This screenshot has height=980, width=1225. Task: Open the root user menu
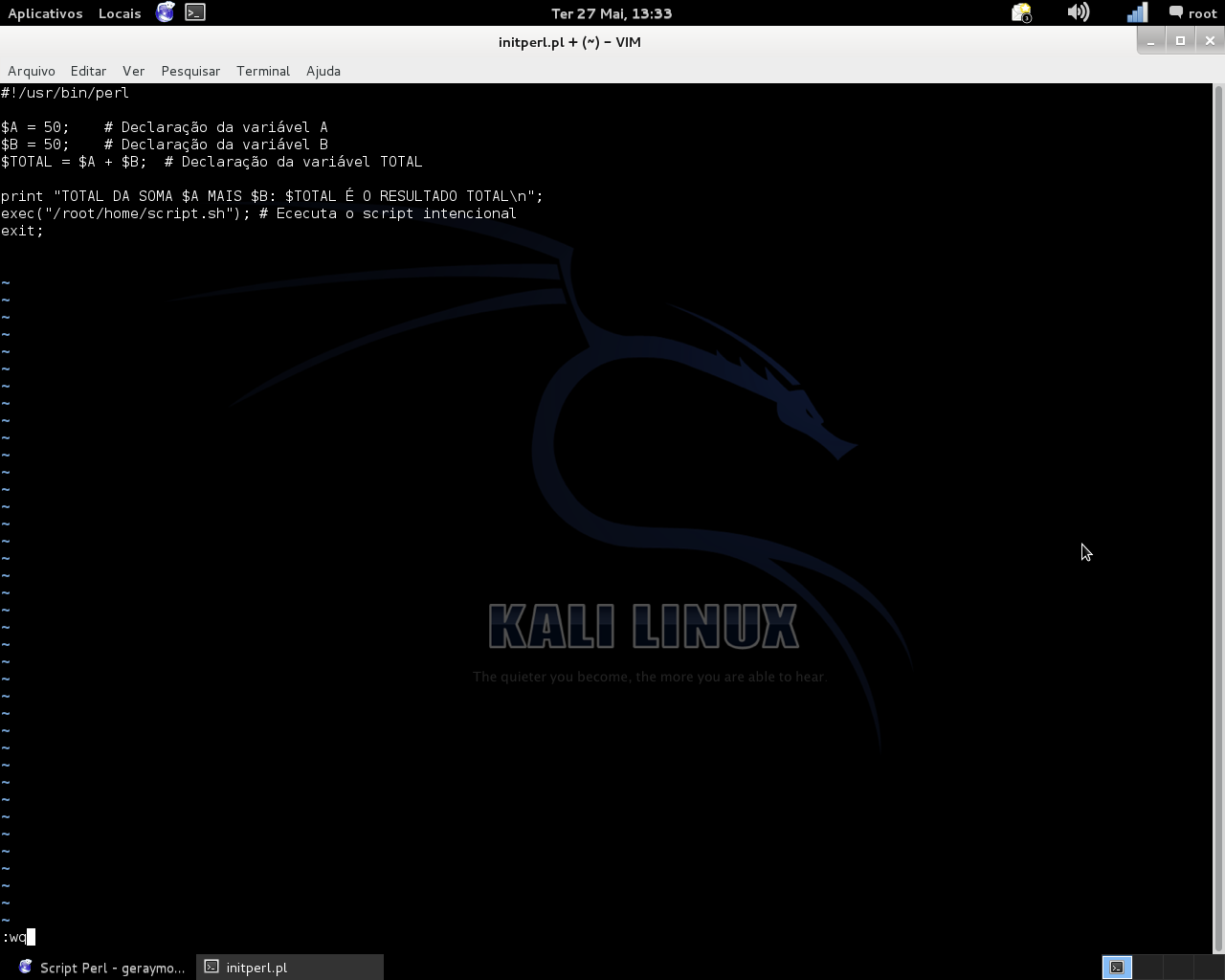[1192, 13]
